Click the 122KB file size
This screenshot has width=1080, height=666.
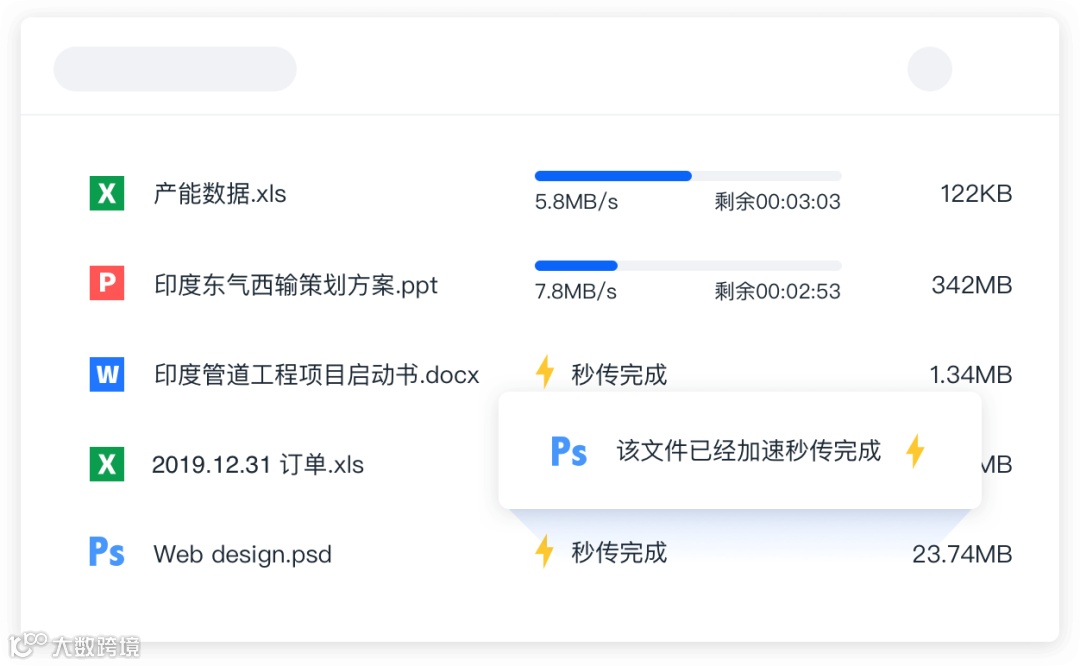[976, 194]
